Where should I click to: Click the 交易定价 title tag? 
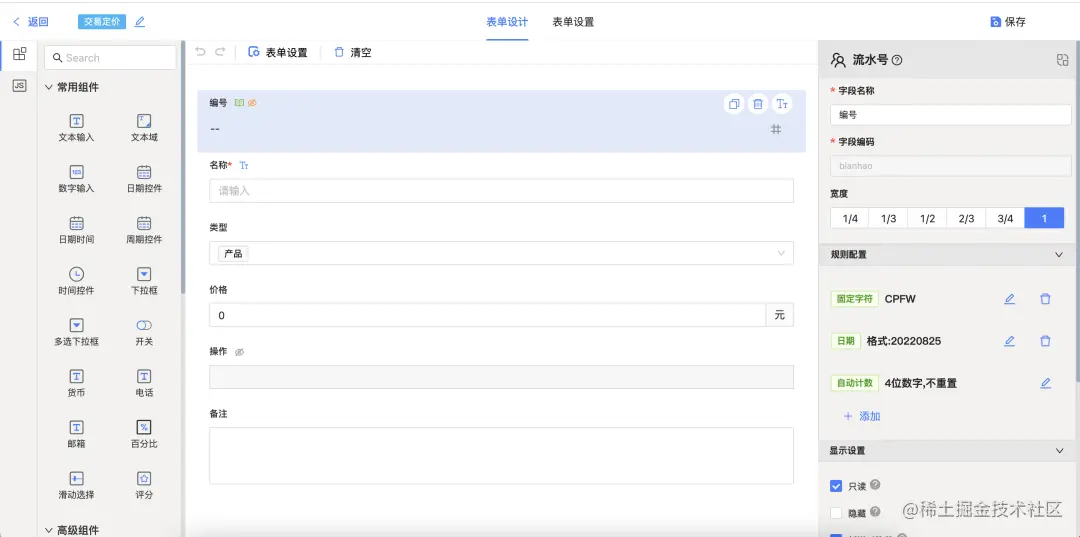pyautogui.click(x=102, y=21)
